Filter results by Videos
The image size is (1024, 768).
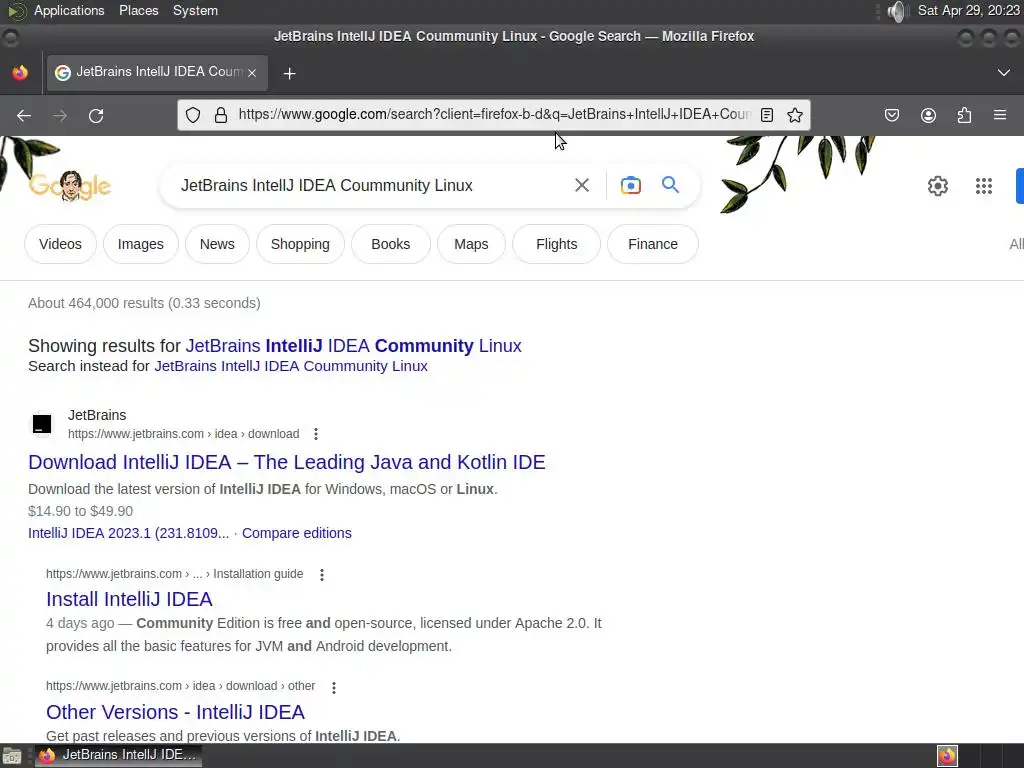60,244
